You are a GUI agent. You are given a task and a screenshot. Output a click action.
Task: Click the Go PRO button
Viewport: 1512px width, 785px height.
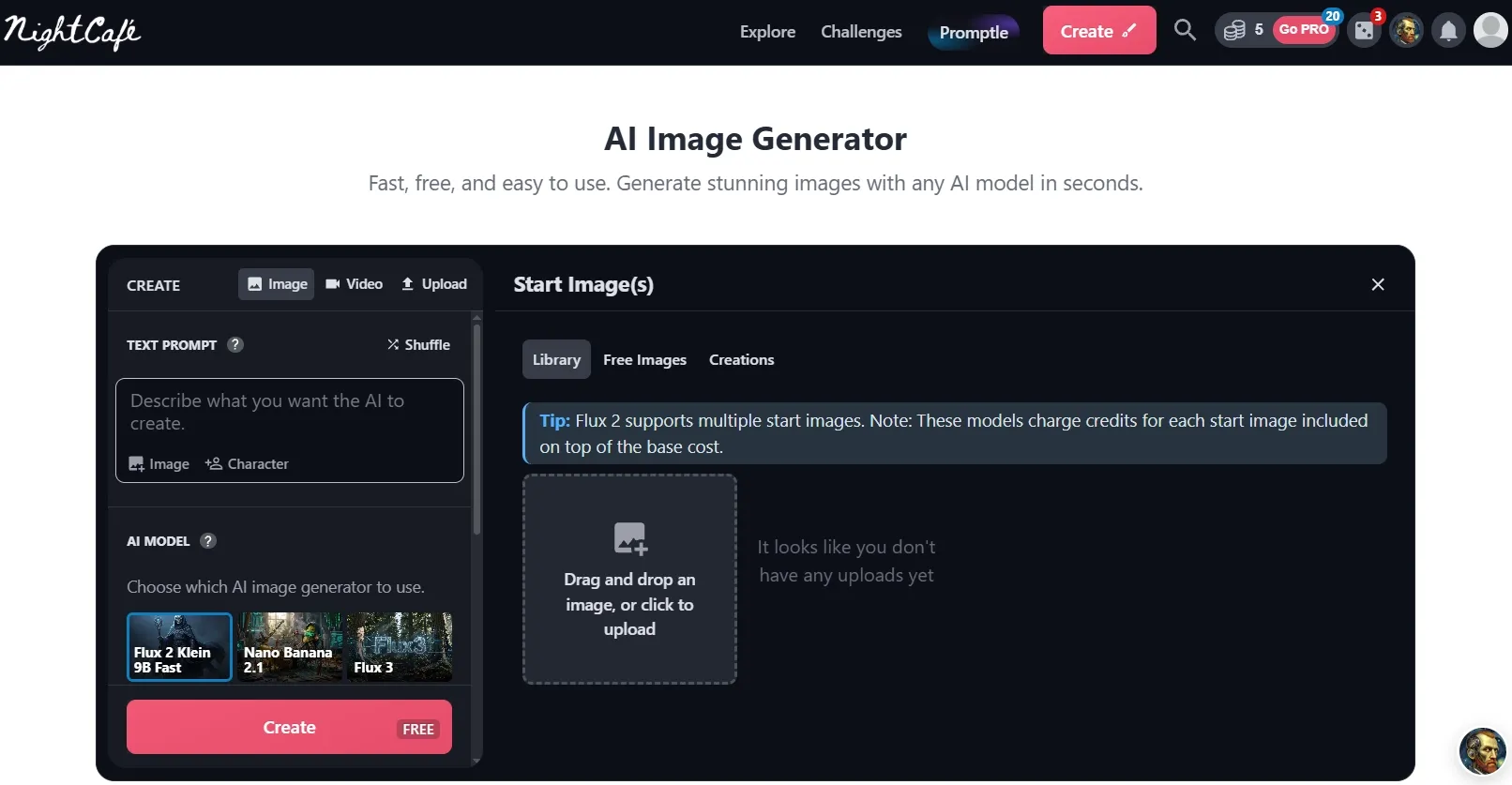click(x=1305, y=30)
